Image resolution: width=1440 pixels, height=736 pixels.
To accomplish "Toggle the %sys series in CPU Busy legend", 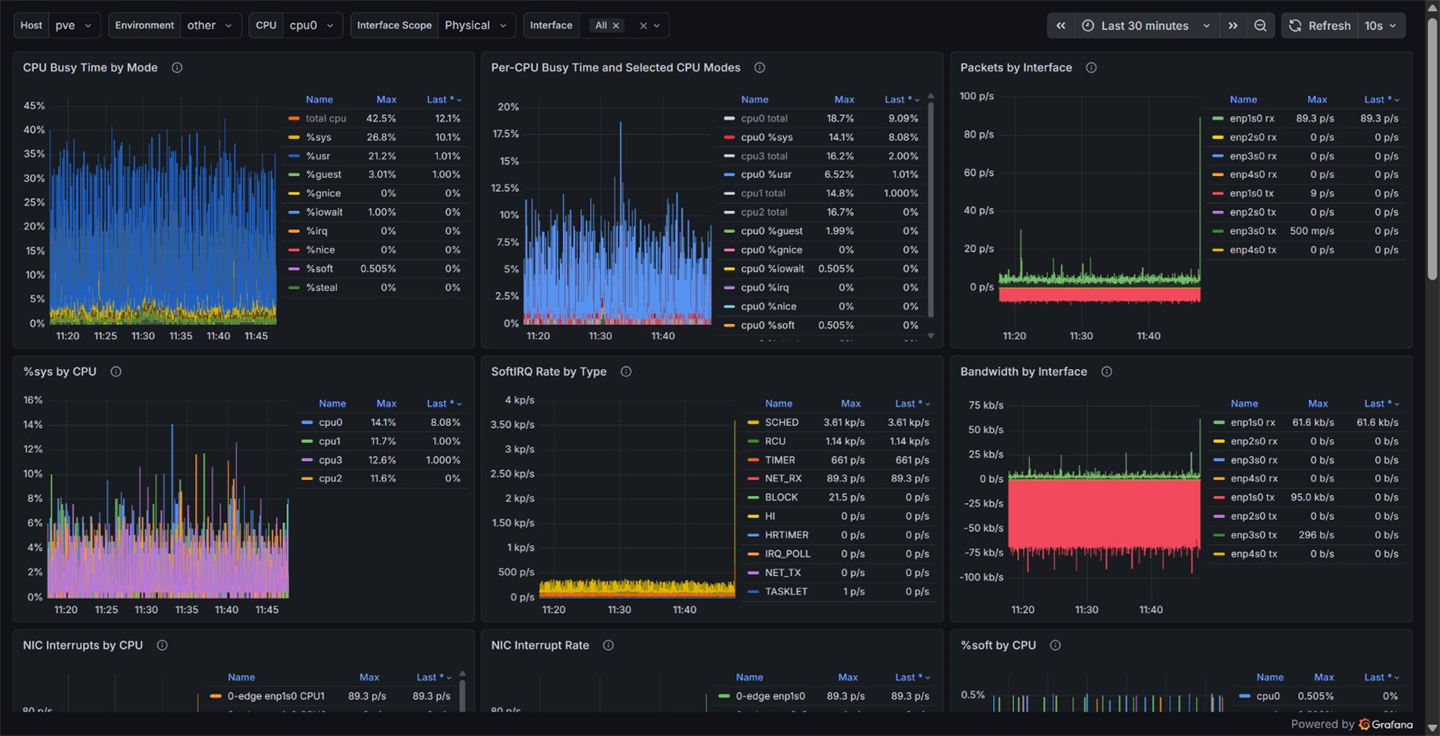I will (x=319, y=137).
